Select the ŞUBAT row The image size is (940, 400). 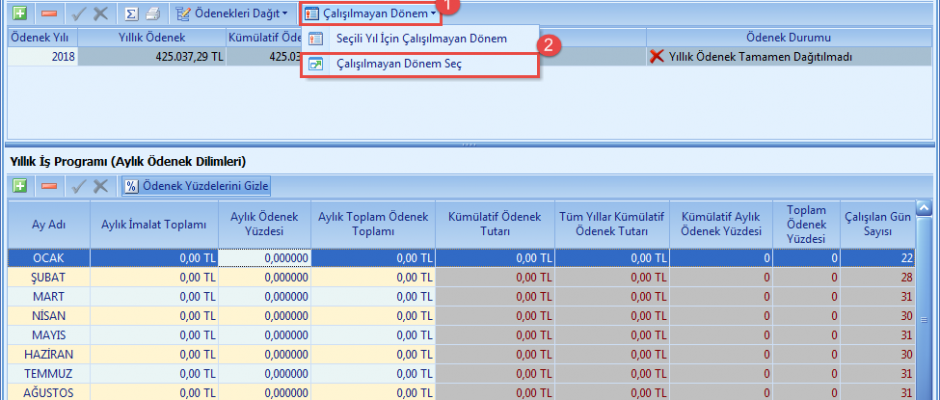tap(48, 276)
